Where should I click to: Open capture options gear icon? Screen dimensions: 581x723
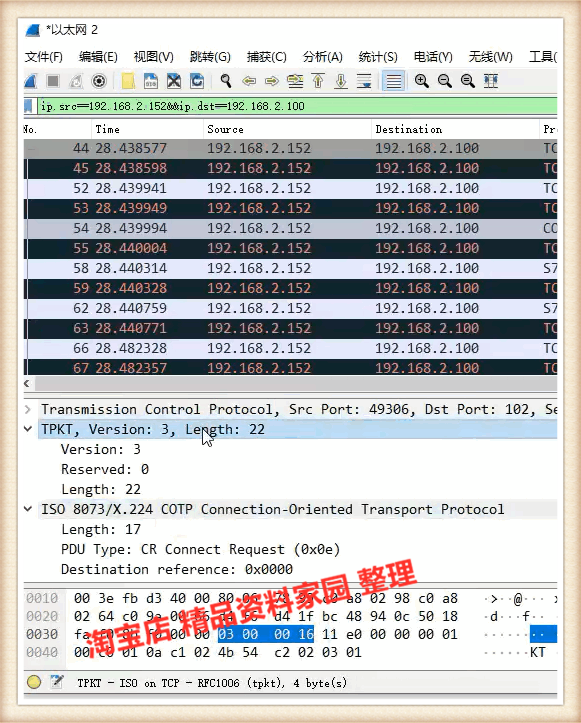point(99,82)
